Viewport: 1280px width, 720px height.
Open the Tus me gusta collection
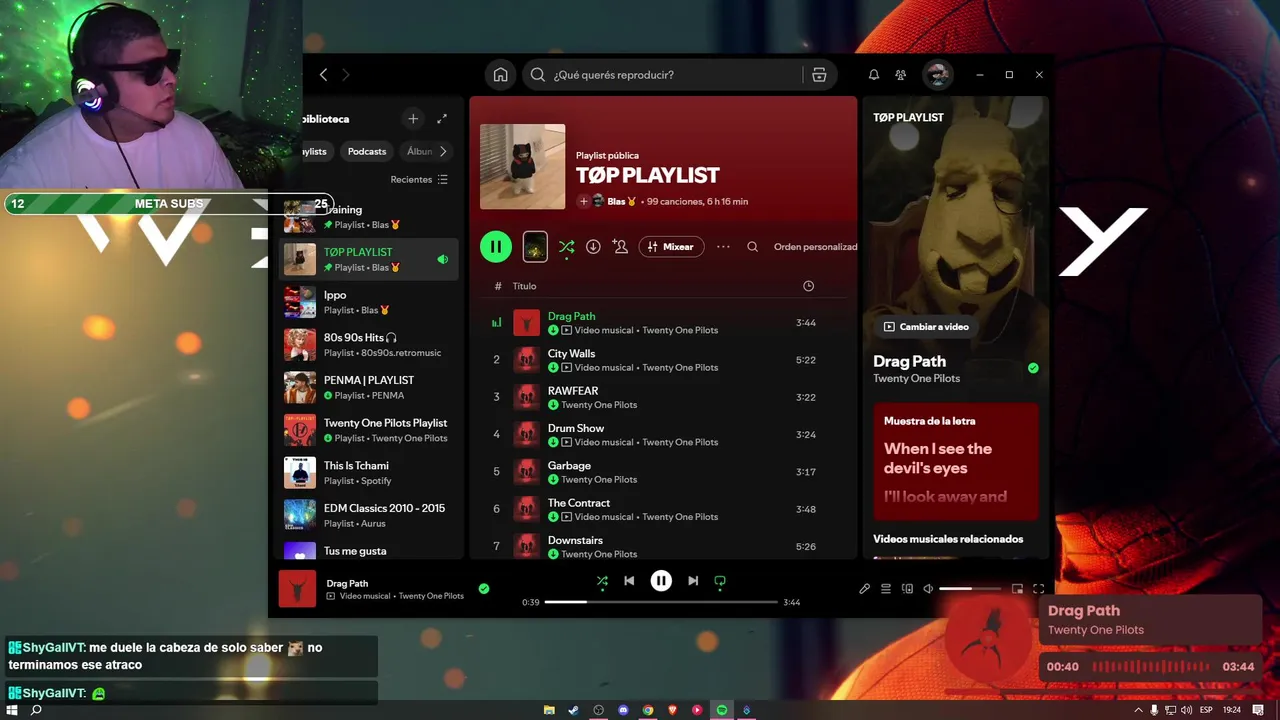pos(369,550)
